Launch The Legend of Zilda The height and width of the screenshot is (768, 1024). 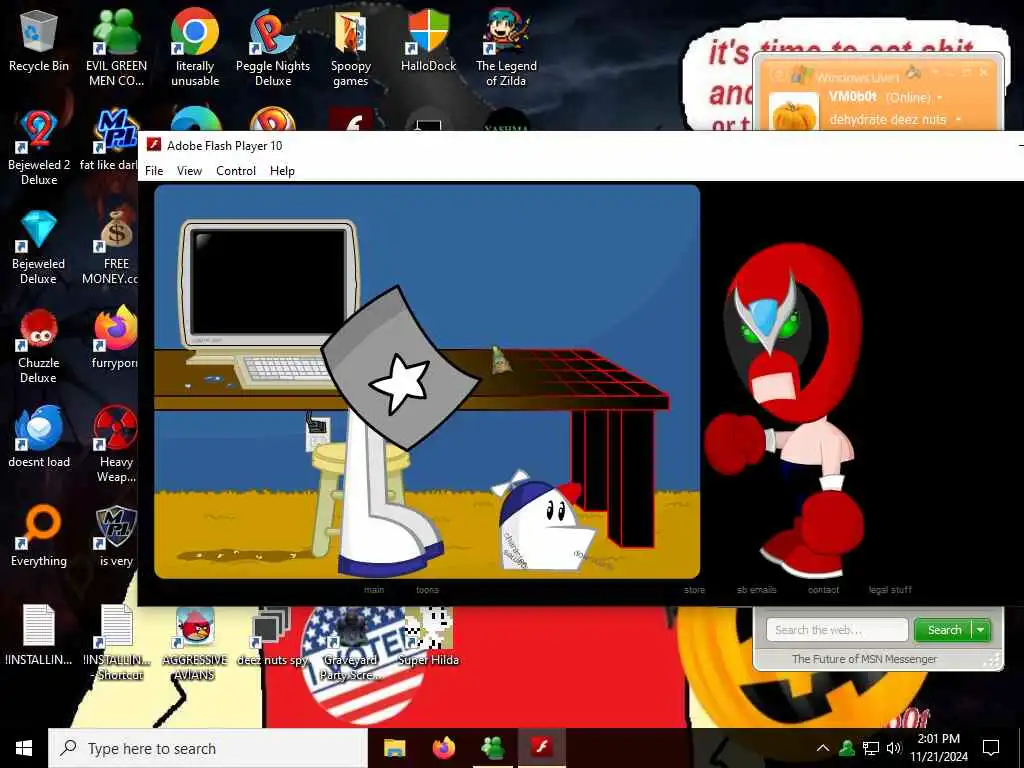(x=506, y=47)
